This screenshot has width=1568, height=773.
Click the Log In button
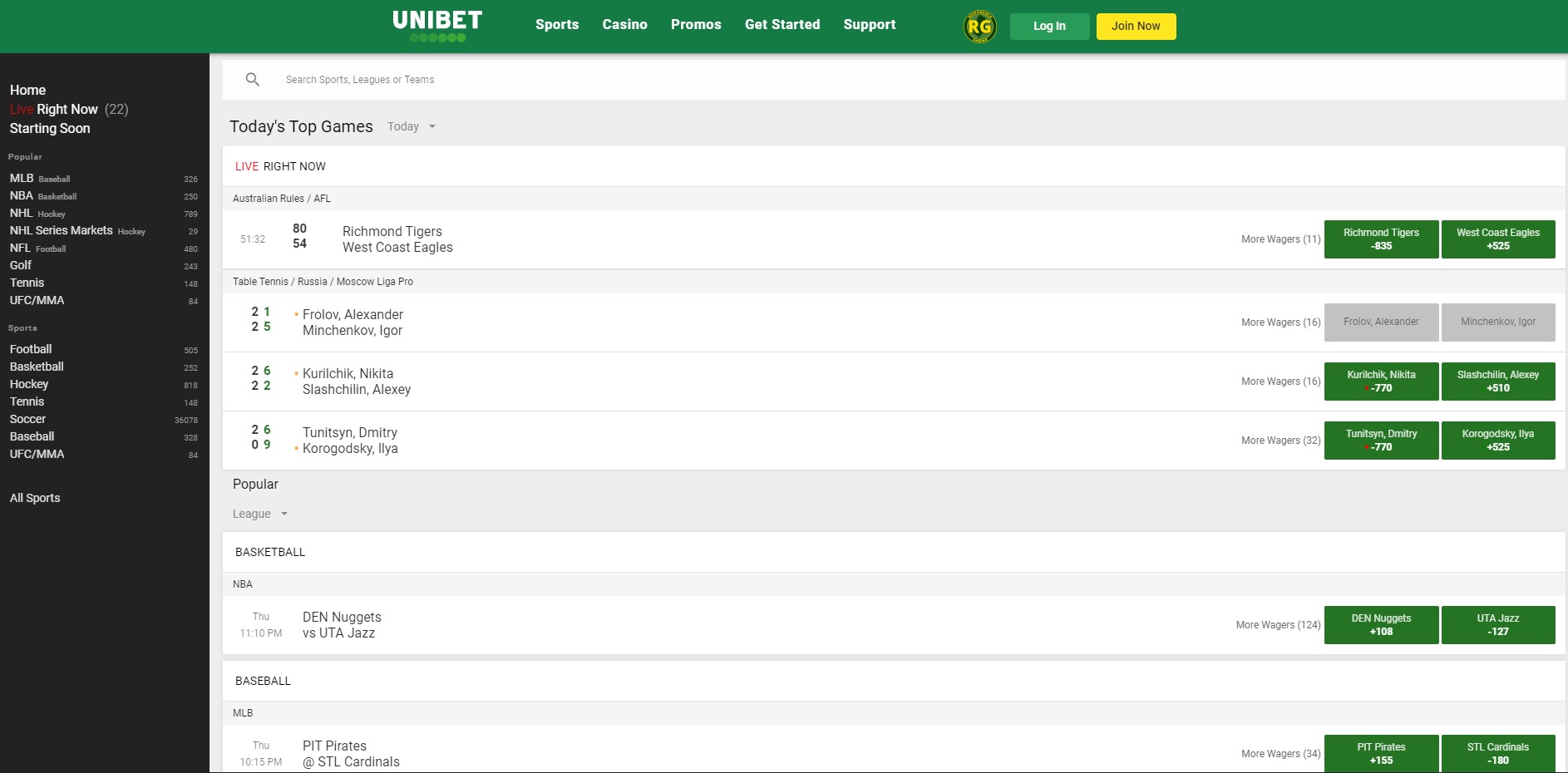pos(1049,27)
